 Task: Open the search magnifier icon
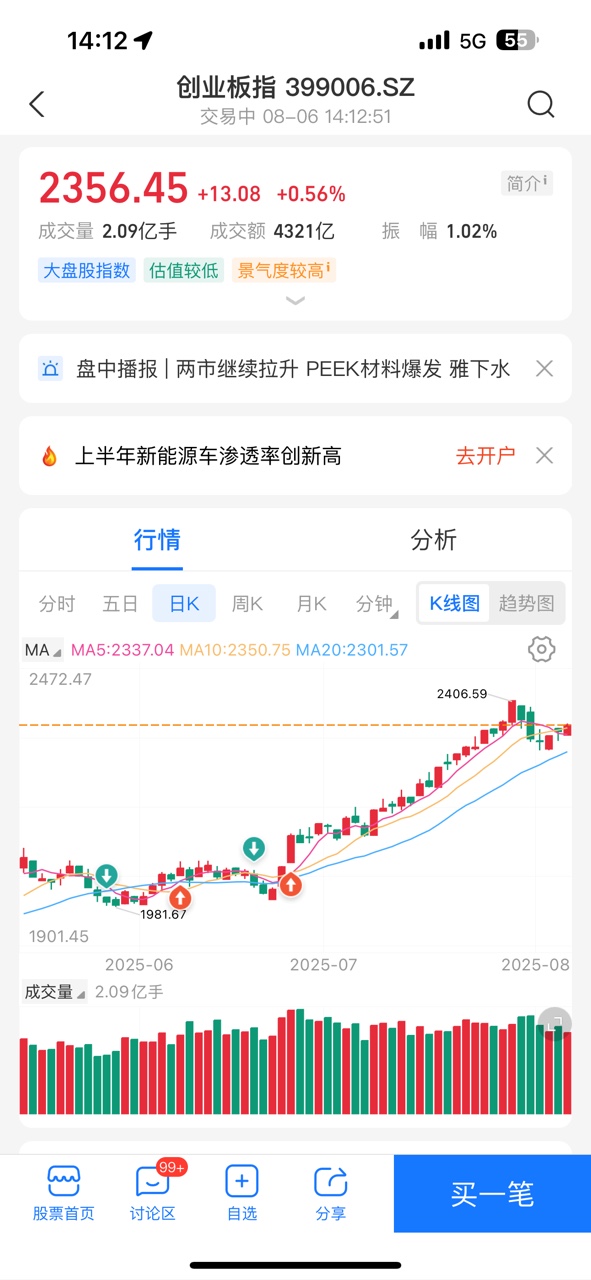[541, 104]
